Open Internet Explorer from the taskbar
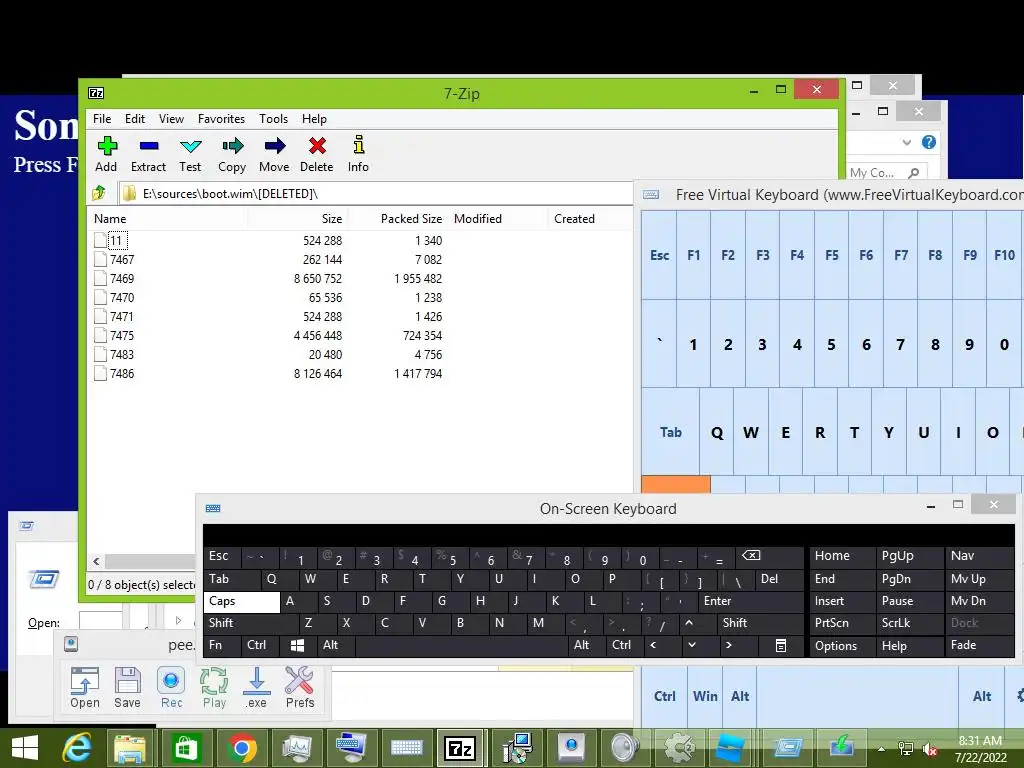 [x=77, y=748]
